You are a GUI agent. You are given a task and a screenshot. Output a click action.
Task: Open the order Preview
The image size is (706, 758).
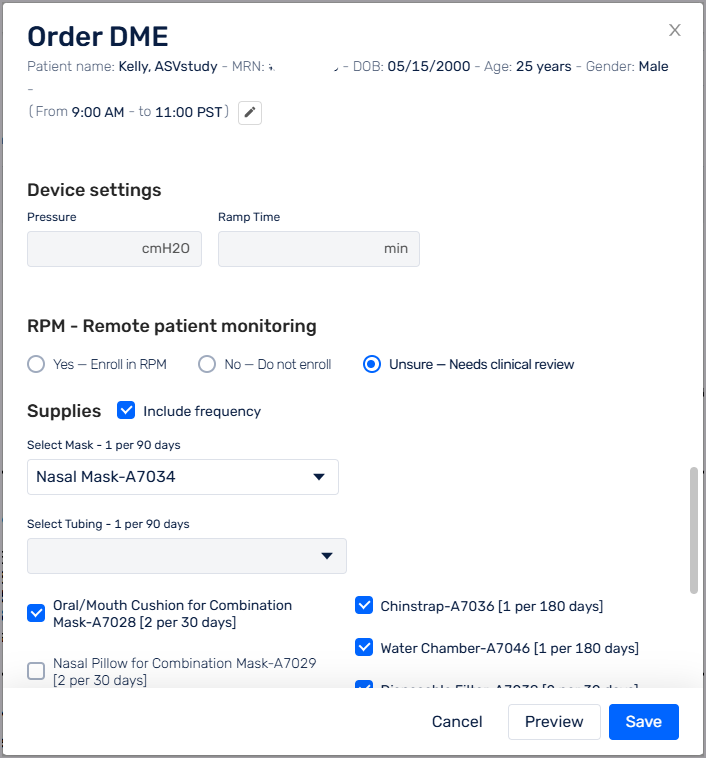pyautogui.click(x=554, y=722)
